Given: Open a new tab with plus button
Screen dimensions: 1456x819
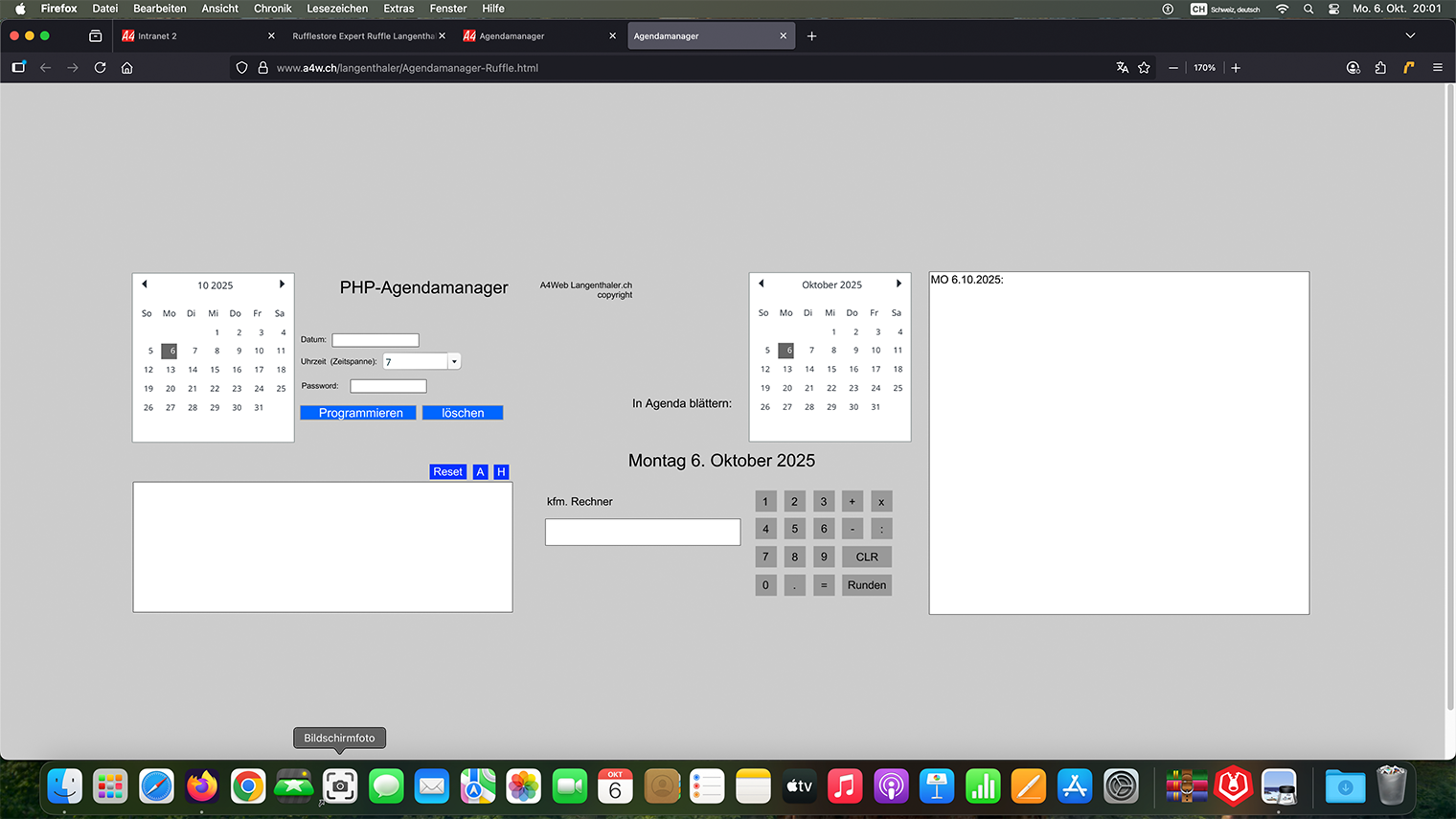Looking at the screenshot, I should [811, 36].
